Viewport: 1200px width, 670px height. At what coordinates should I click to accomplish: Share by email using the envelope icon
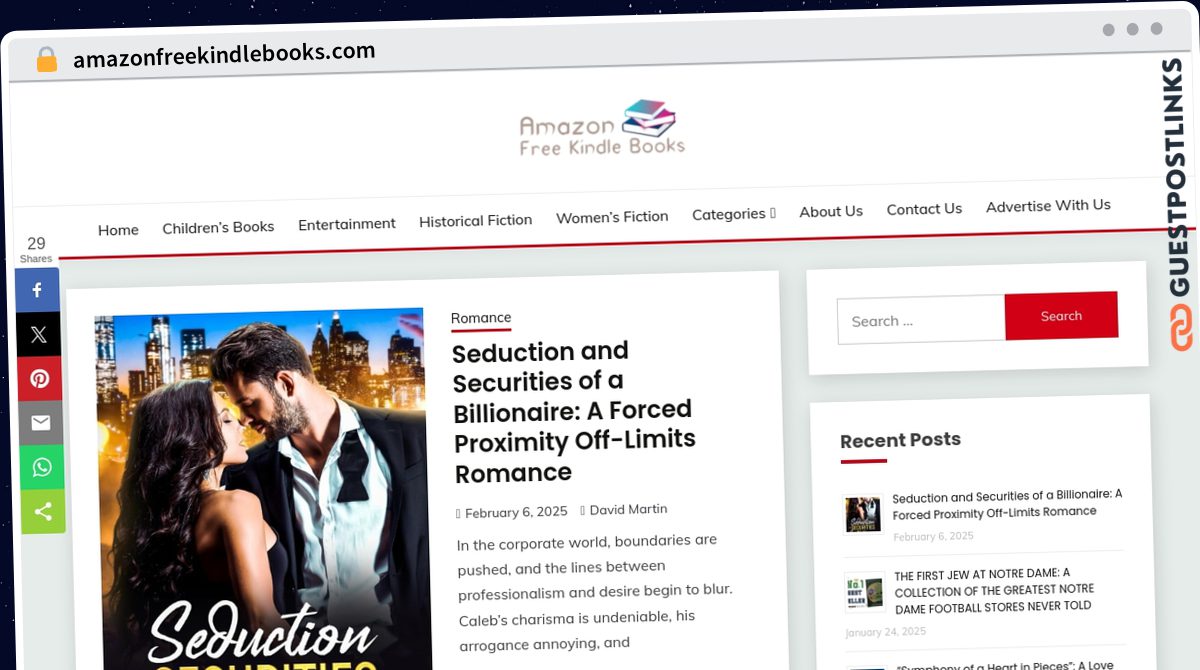pyautogui.click(x=40, y=423)
